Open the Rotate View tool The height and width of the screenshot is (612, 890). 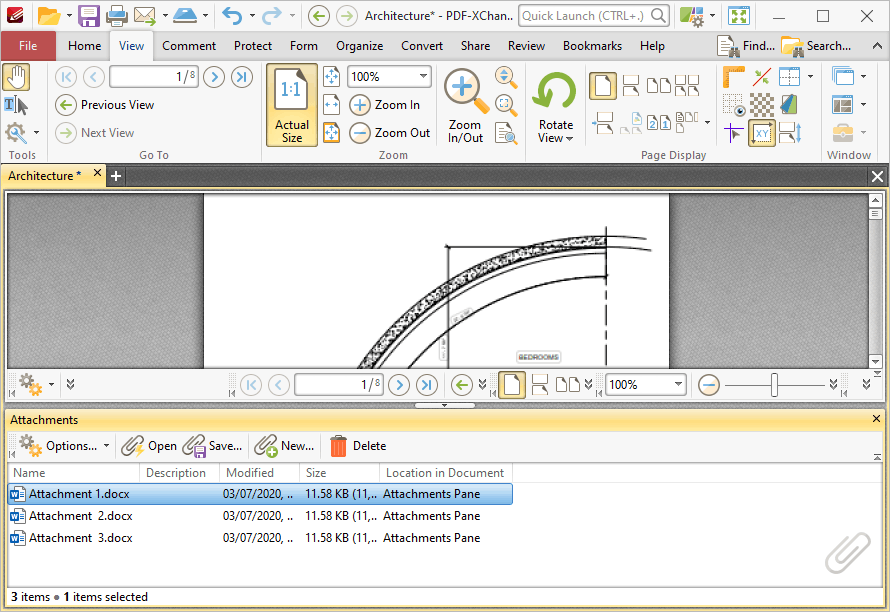[555, 107]
